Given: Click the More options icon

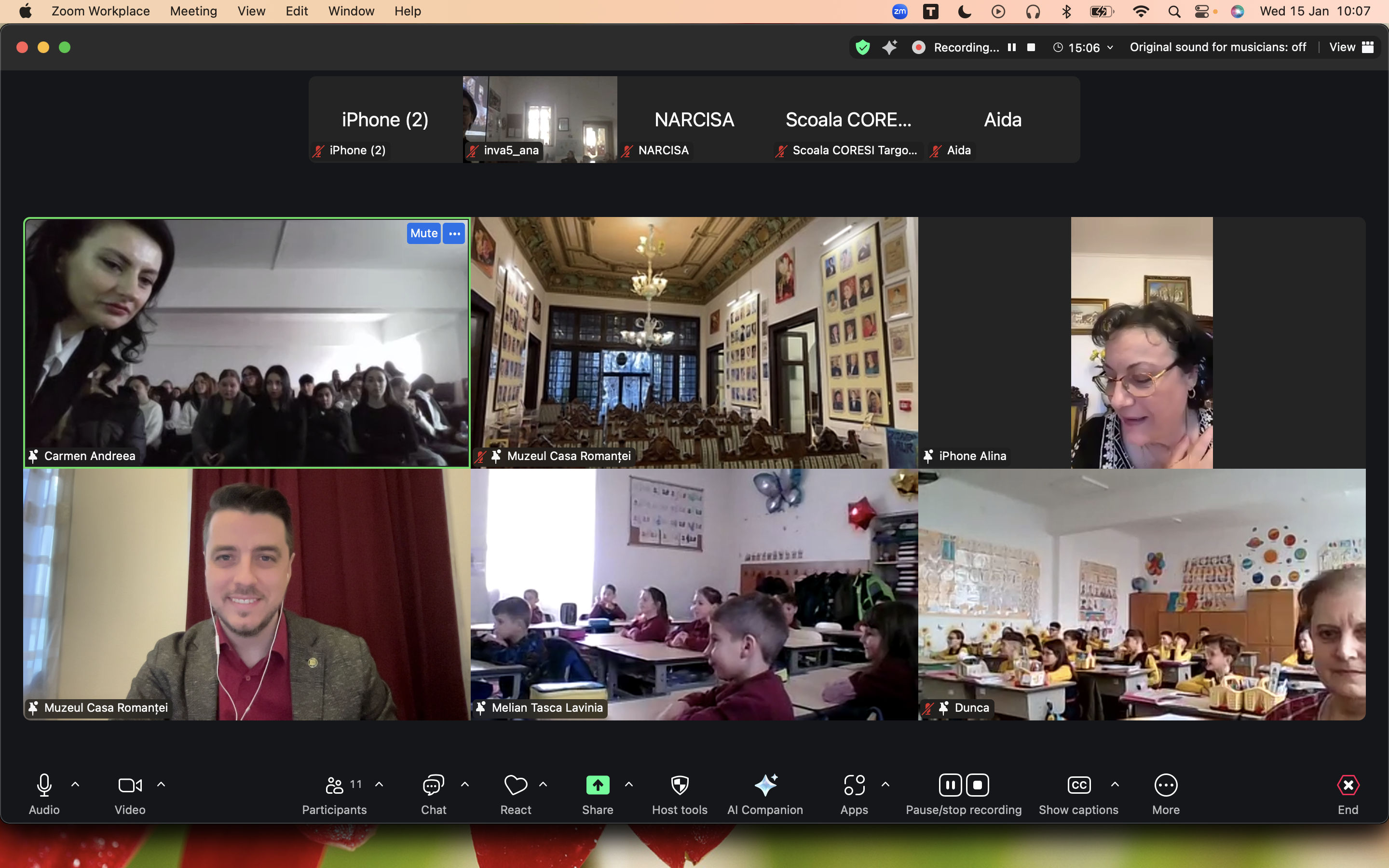Looking at the screenshot, I should (1166, 785).
